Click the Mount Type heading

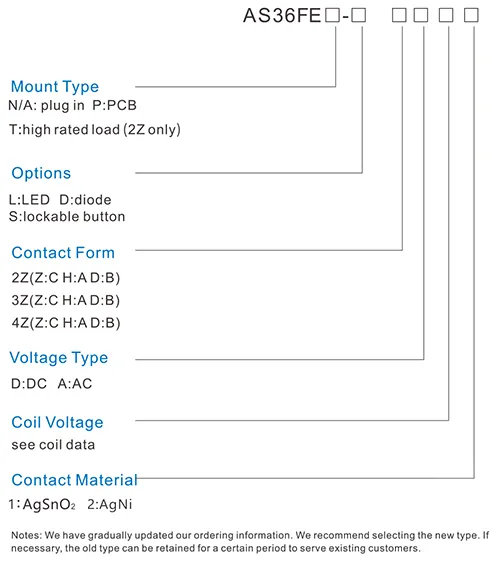point(55,87)
